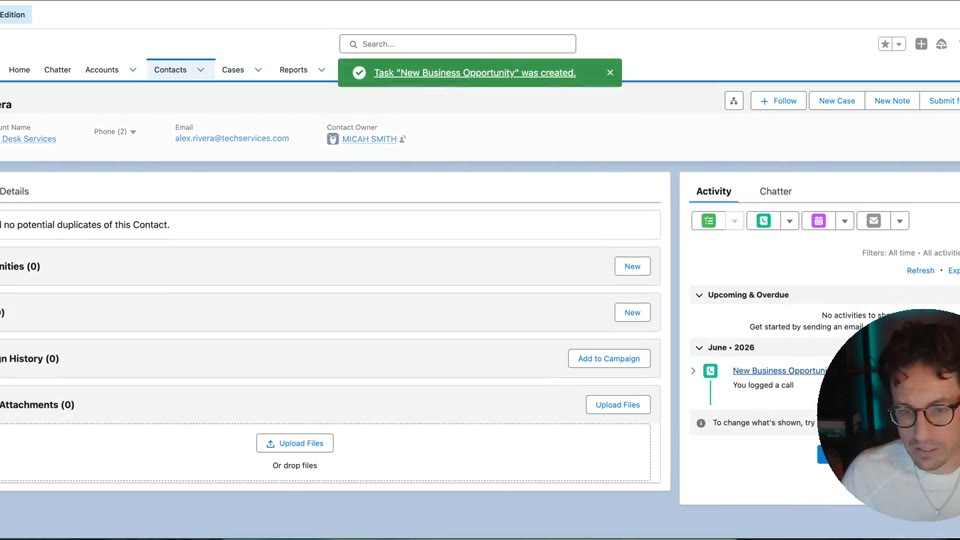Open New Business Opportunity activity link

click(x=779, y=370)
